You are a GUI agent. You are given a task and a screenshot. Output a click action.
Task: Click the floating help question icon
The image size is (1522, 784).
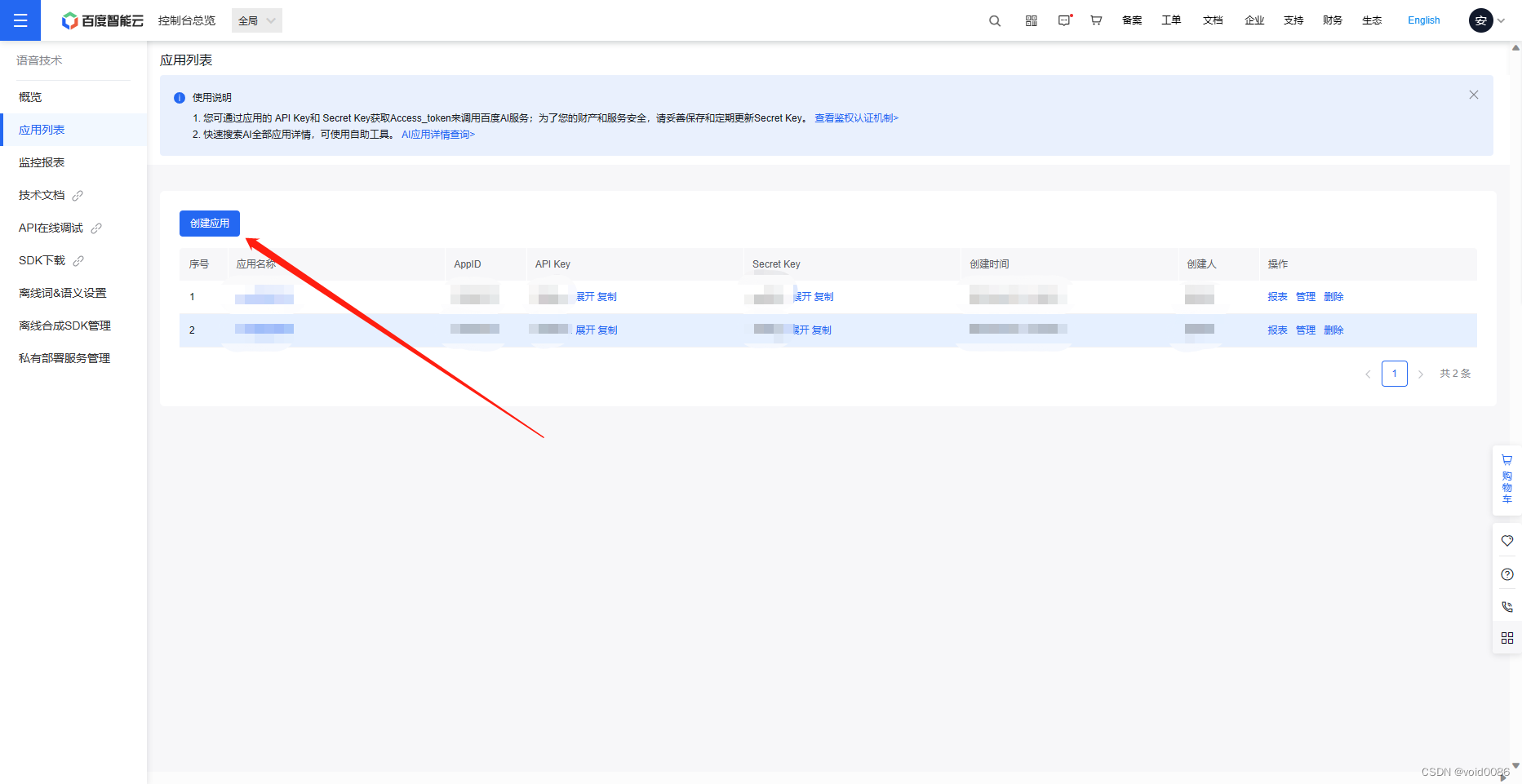(x=1506, y=574)
